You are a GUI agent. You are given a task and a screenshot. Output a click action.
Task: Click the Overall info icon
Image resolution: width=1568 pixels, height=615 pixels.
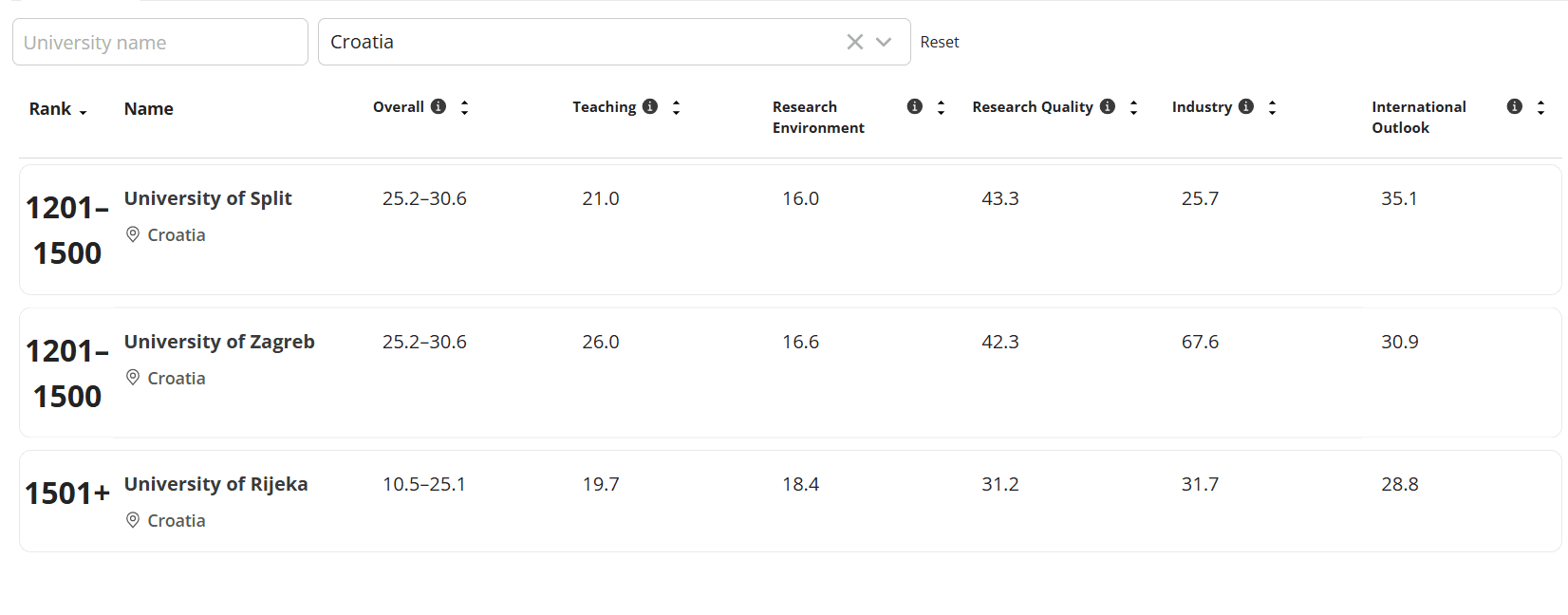point(438,106)
